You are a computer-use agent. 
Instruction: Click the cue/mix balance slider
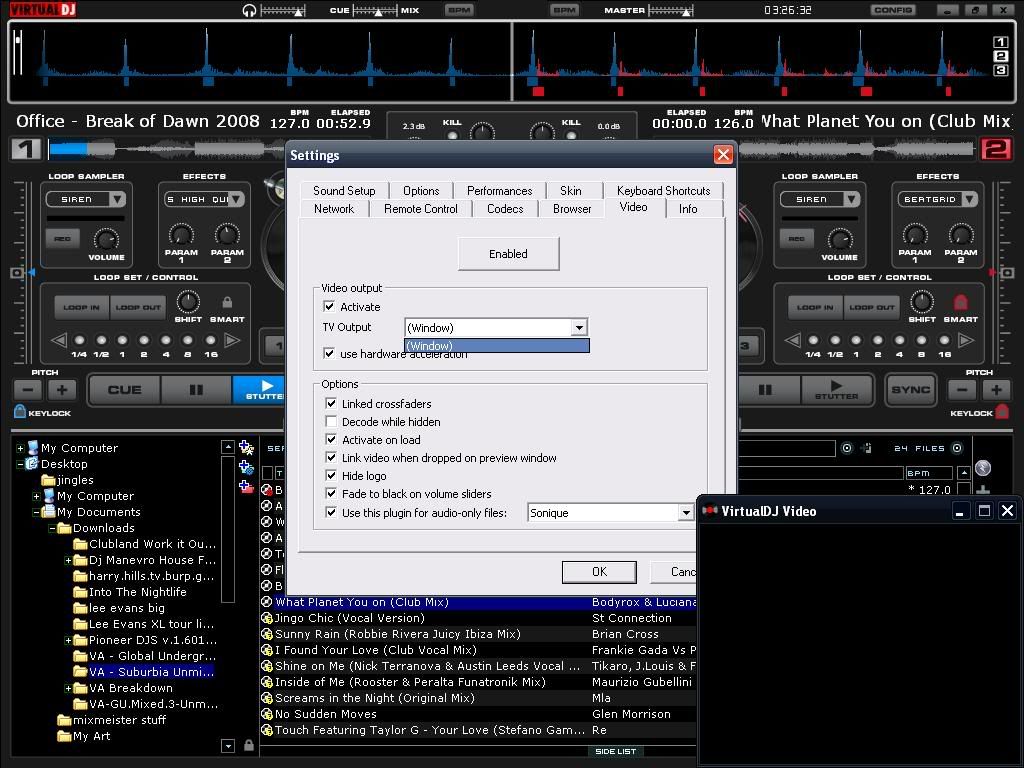click(x=375, y=10)
